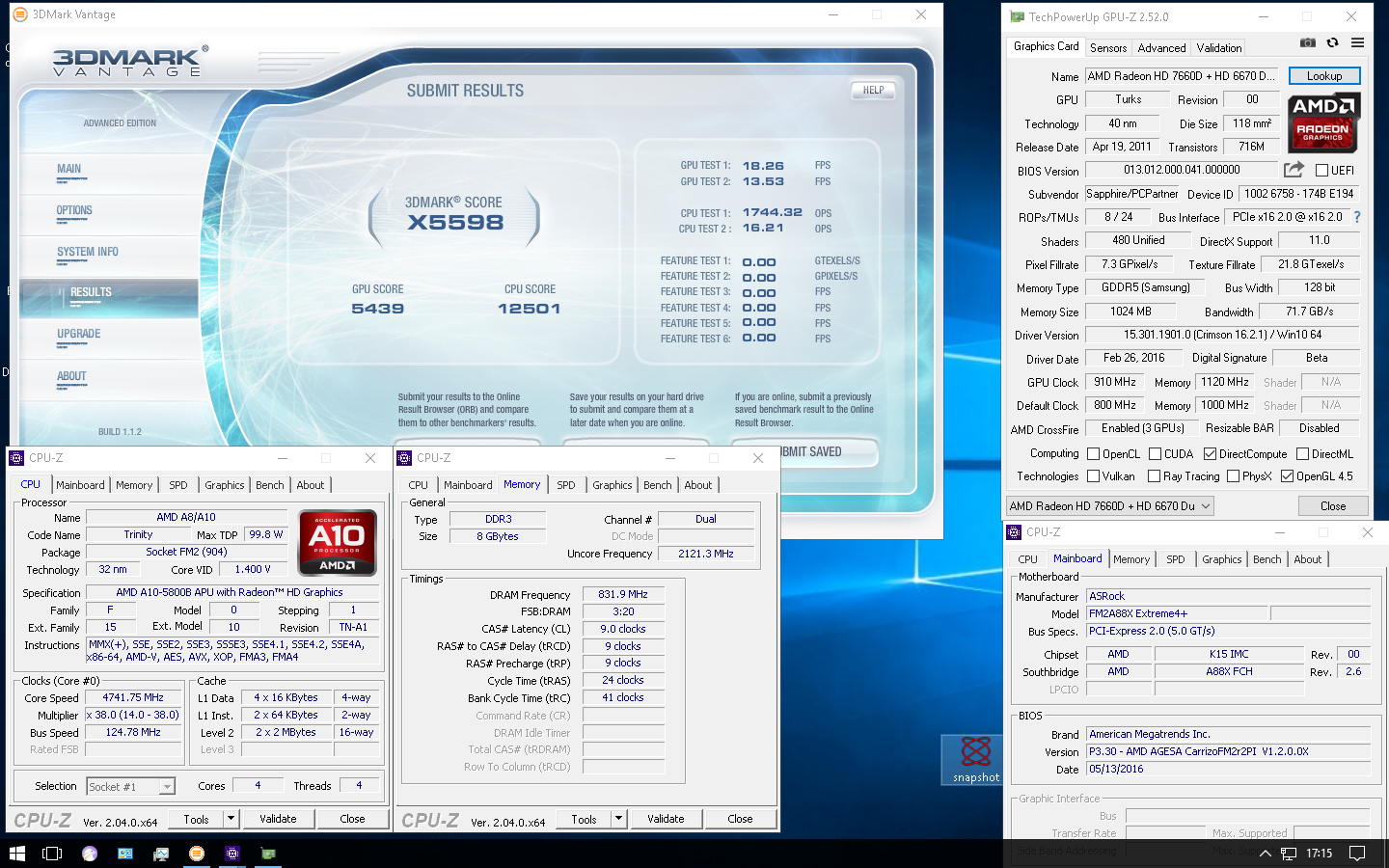Click the Core Speed value 4741.75 MHz

(x=133, y=697)
